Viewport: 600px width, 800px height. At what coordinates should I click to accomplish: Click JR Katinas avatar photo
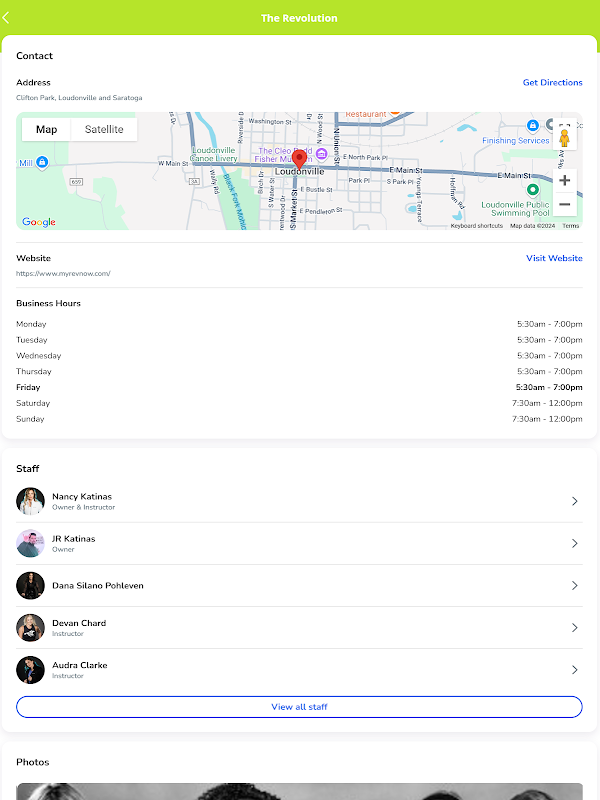pyautogui.click(x=31, y=543)
